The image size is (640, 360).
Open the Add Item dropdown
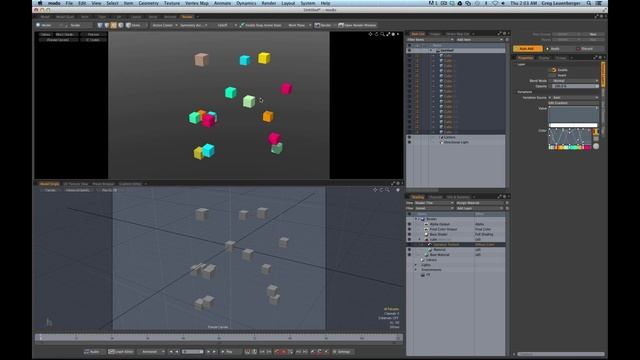tap(479, 40)
